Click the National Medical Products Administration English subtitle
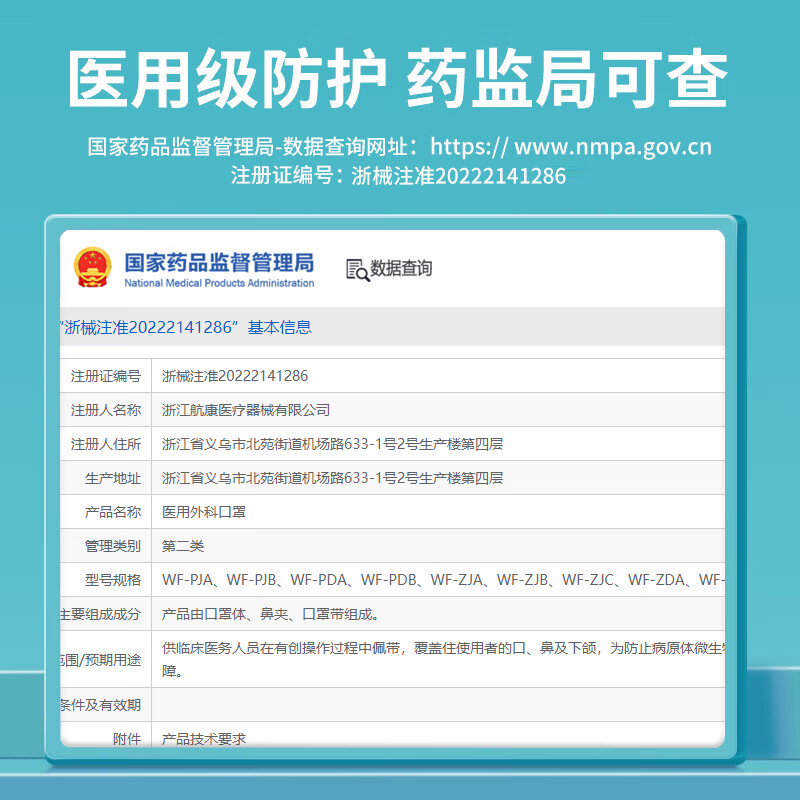The width and height of the screenshot is (800, 800). tap(219, 283)
